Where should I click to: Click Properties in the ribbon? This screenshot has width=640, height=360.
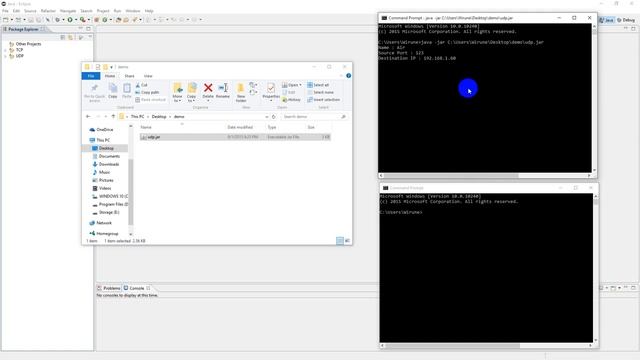coord(271,91)
